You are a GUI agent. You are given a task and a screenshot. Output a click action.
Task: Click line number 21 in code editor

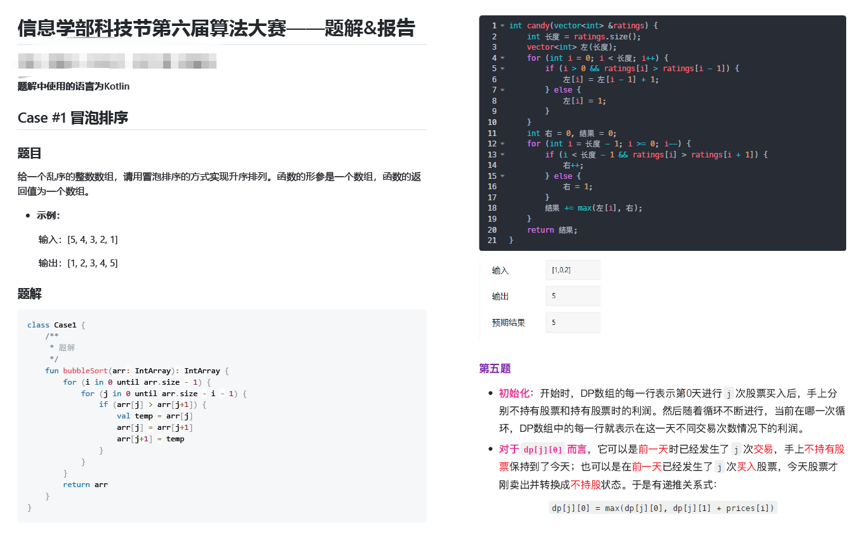click(x=492, y=240)
